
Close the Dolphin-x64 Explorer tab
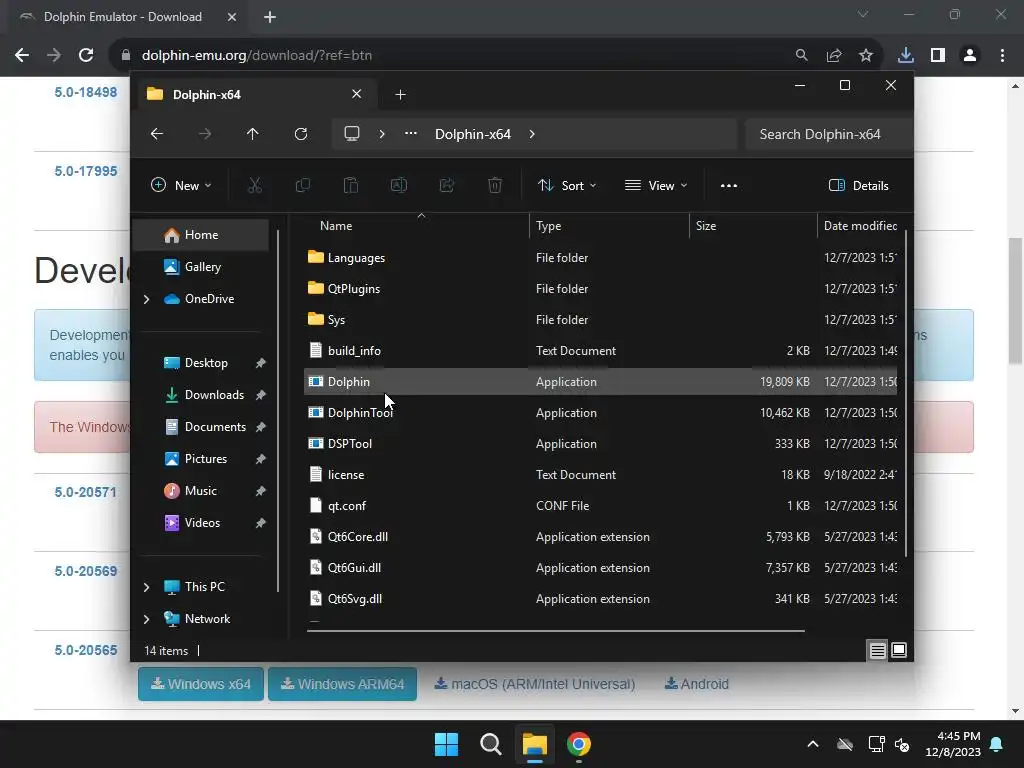pyautogui.click(x=357, y=94)
